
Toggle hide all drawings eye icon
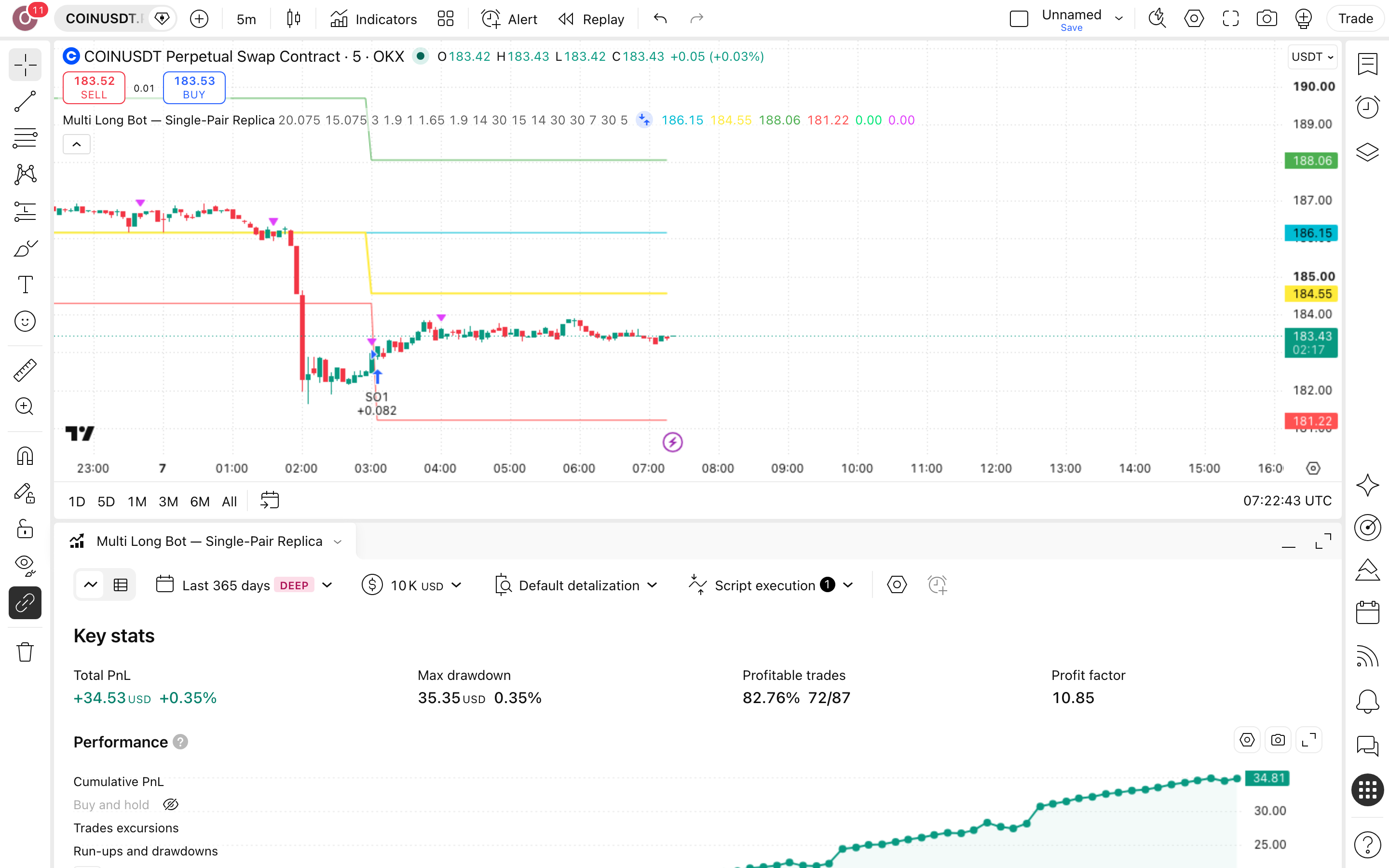tap(25, 566)
